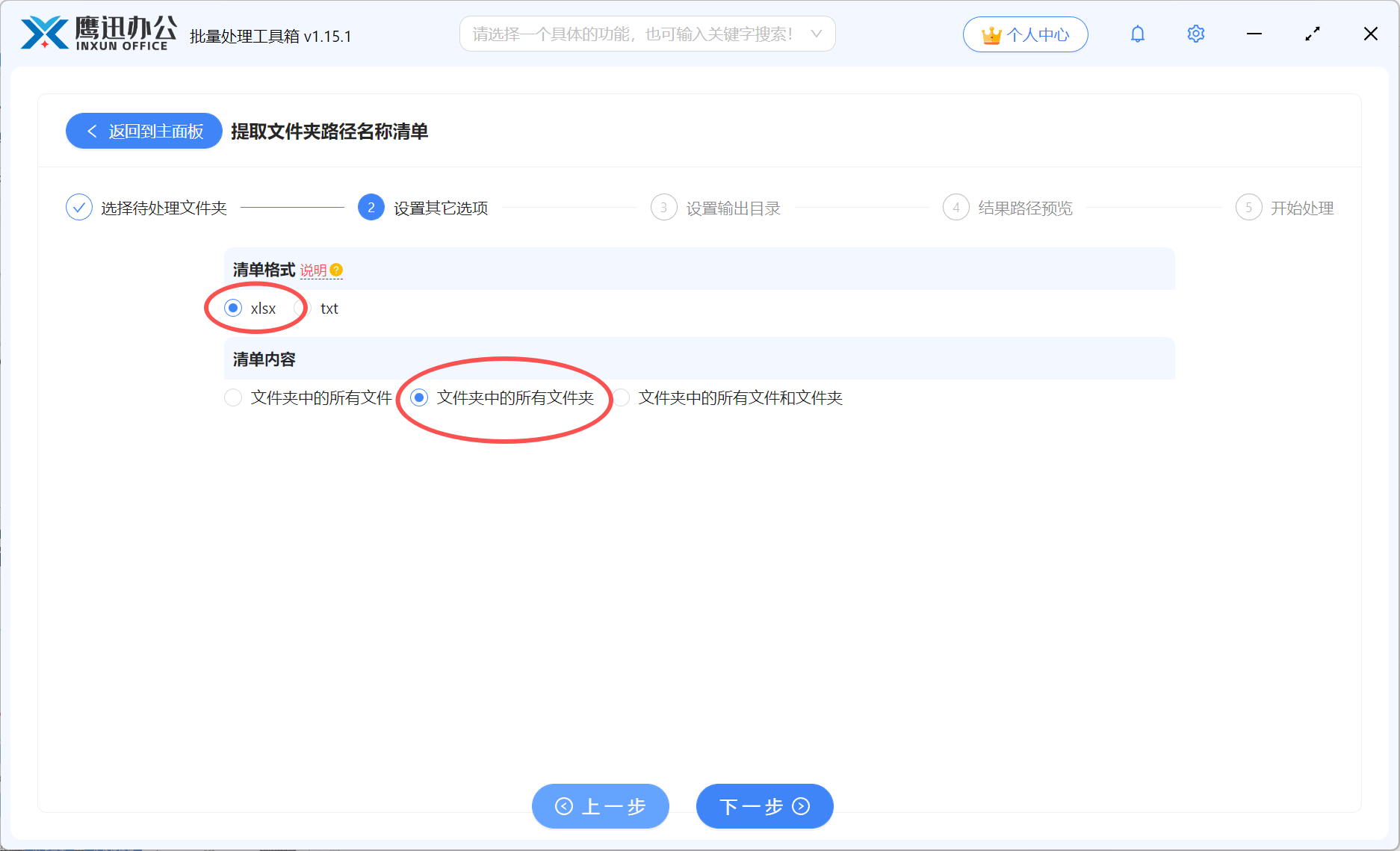
Task: Choose 文件夹中的所有文件夹 option
Action: 502,397
